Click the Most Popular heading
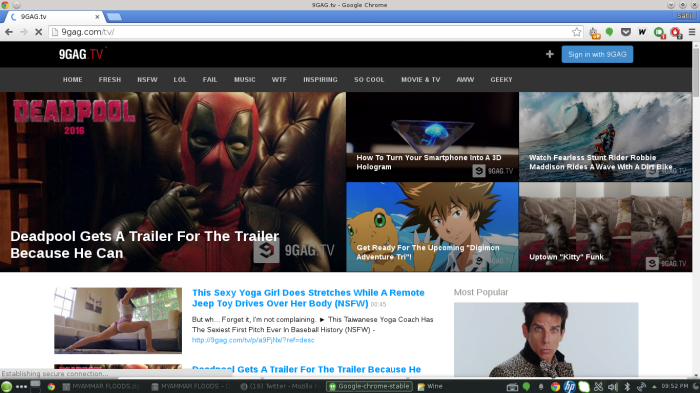This screenshot has height=393, width=700. [481, 292]
